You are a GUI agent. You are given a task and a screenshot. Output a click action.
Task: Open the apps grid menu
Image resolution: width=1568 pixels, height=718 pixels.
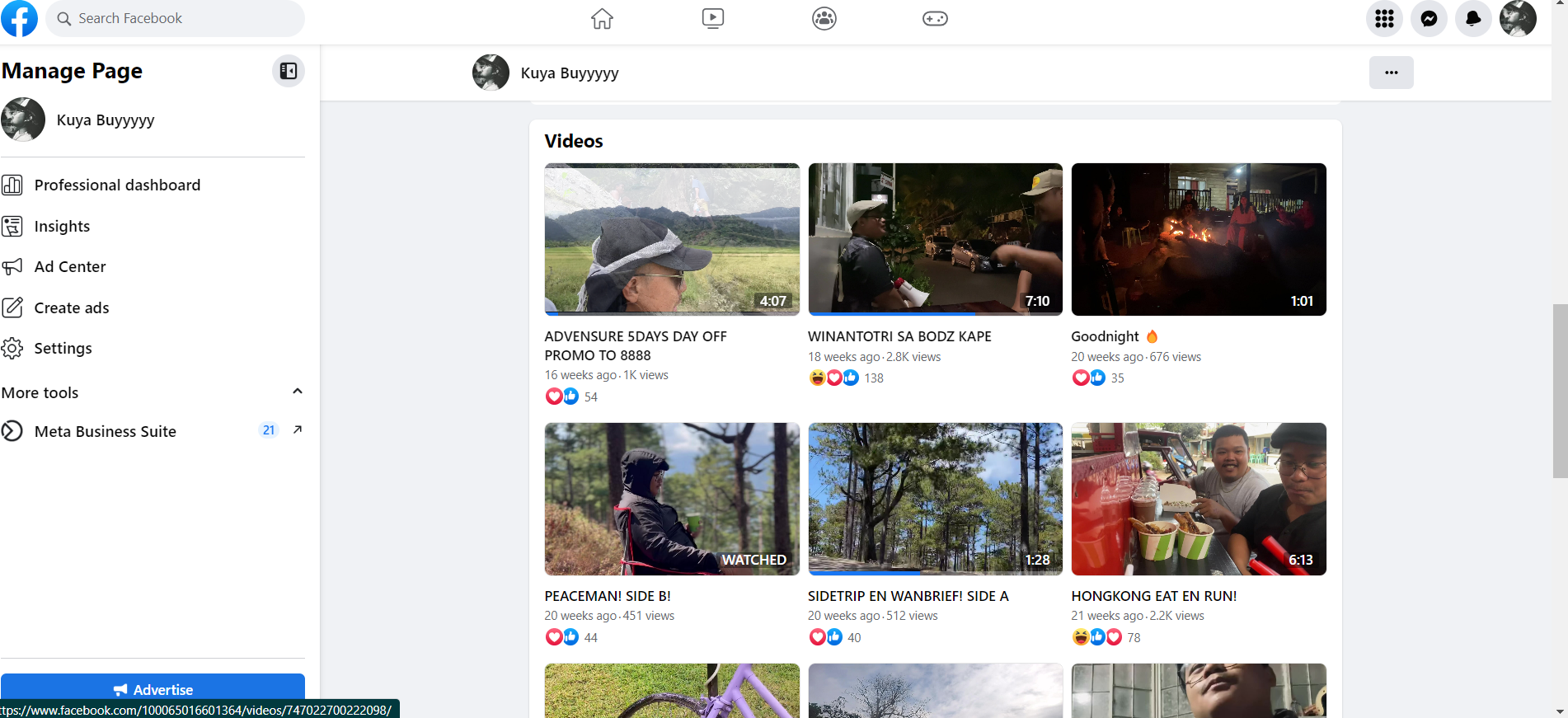pyautogui.click(x=1384, y=18)
